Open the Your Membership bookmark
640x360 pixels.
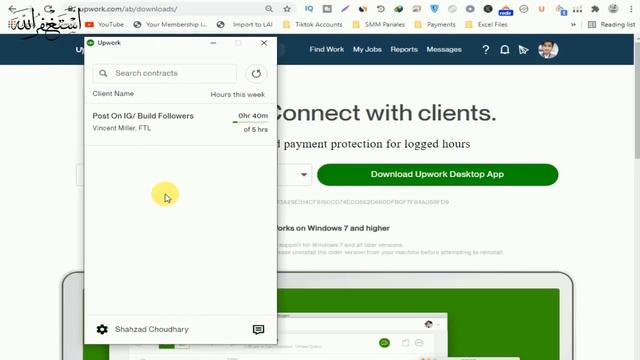click(171, 24)
